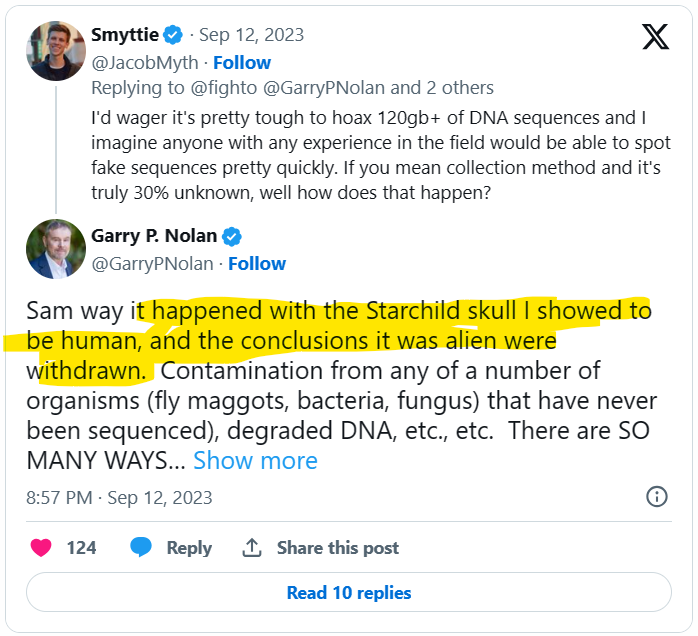Viewport: 698px width, 636px height.
Task: Follow Smyttie from the header
Action: [242, 62]
